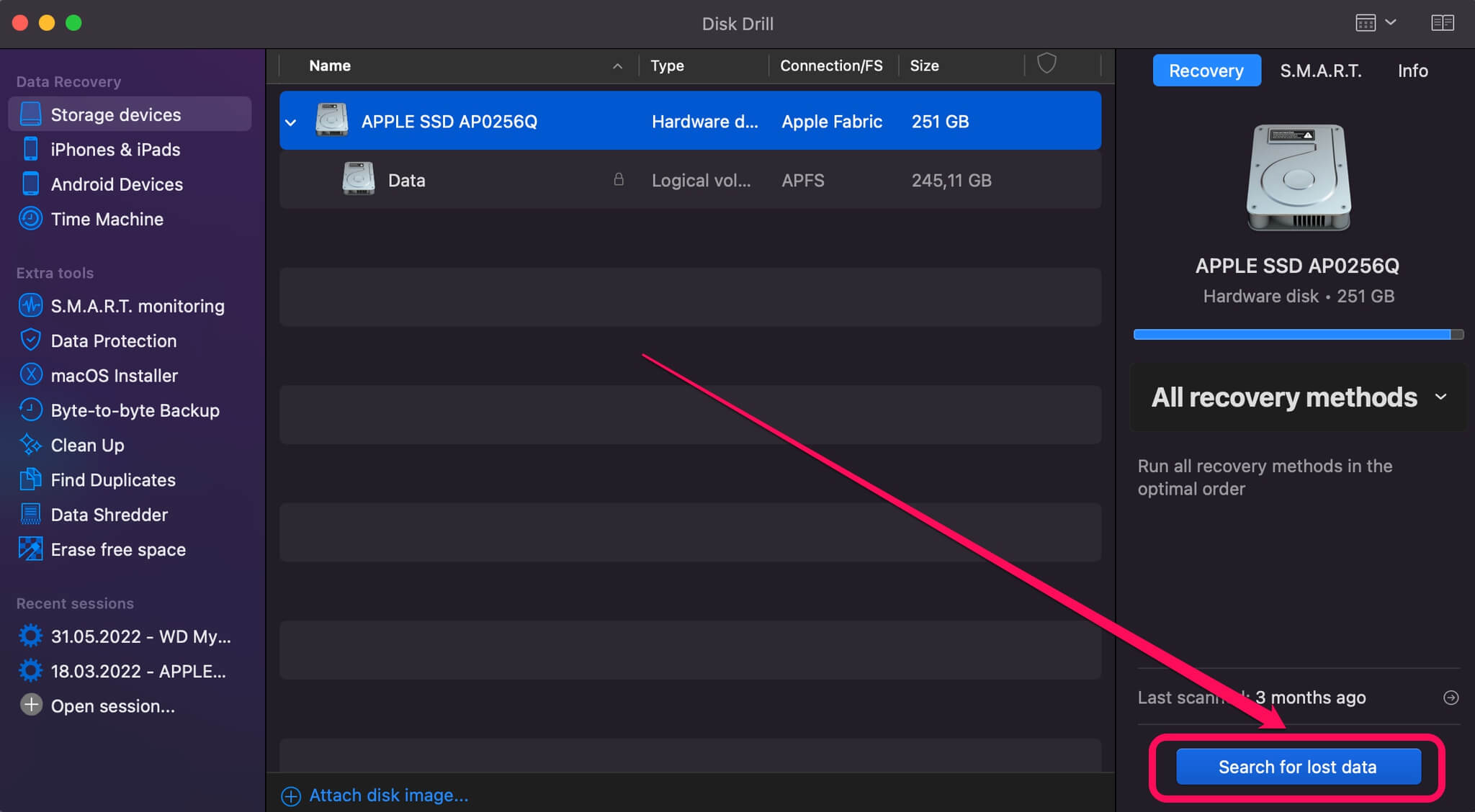
Task: Open 18.03.2022 APPLE session gear icon
Action: point(30,670)
